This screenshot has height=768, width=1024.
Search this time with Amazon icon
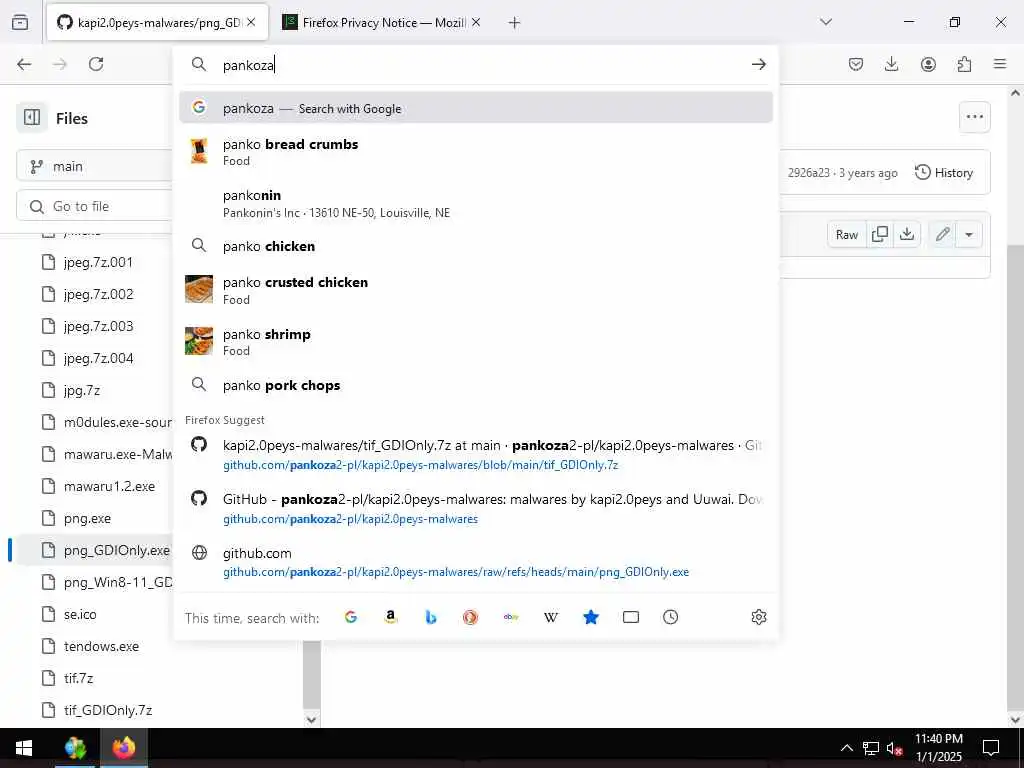391,617
